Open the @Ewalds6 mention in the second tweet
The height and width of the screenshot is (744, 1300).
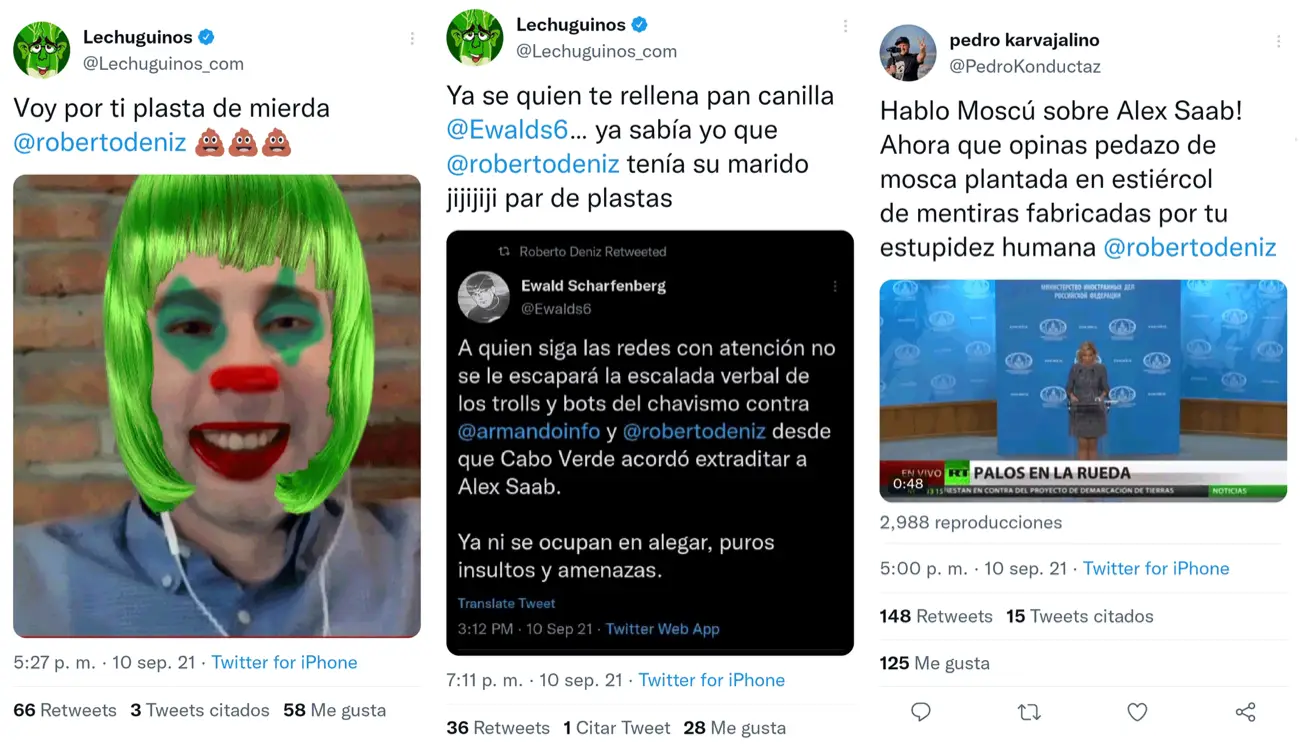[x=507, y=129]
